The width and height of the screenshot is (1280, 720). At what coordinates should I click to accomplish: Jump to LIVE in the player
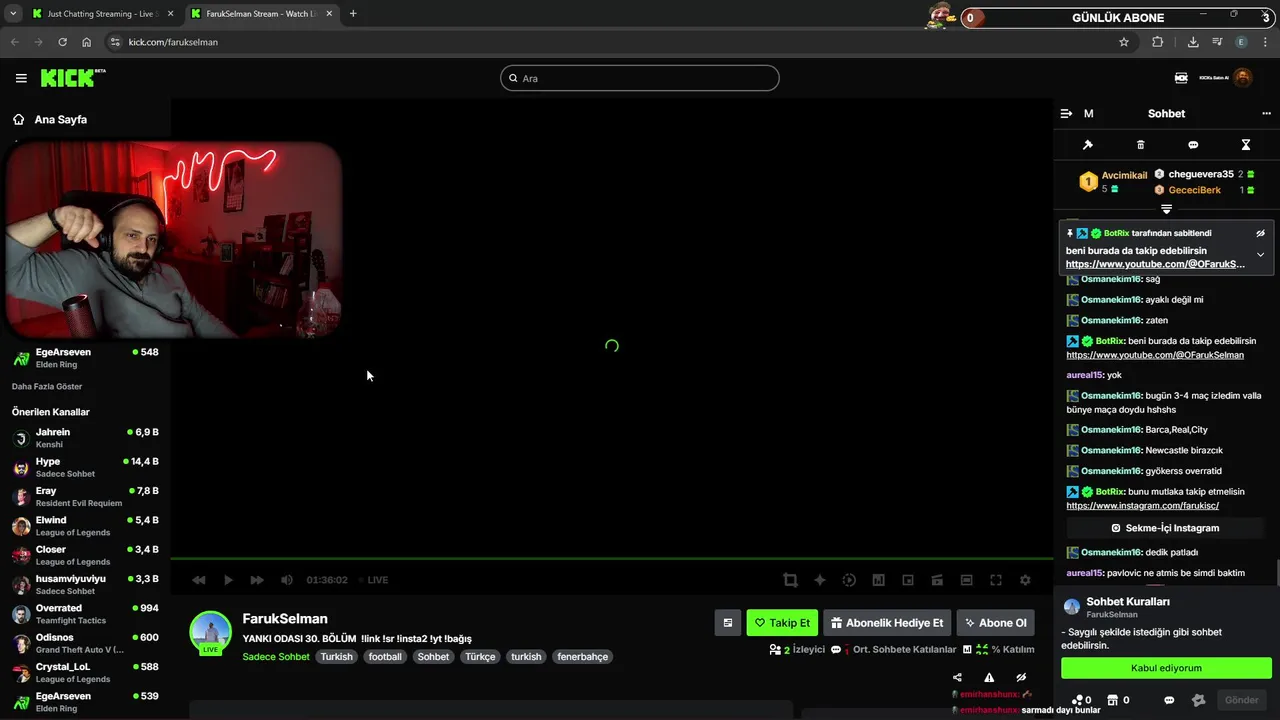pos(374,580)
